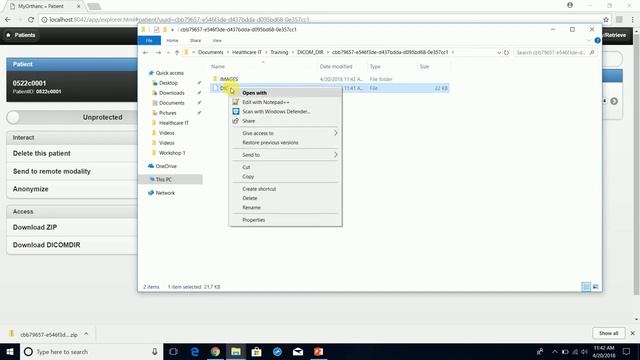Go forward in File Explorer

click(158, 52)
